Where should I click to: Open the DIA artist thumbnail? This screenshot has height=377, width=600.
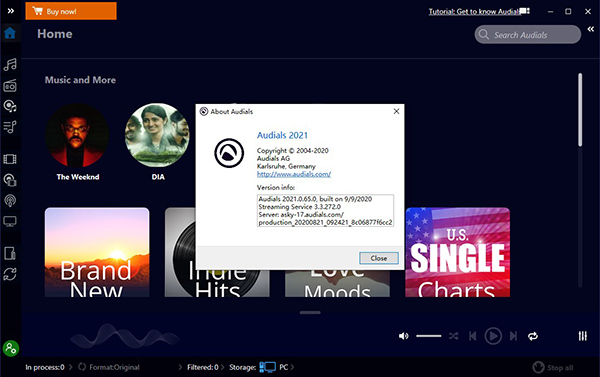(157, 135)
